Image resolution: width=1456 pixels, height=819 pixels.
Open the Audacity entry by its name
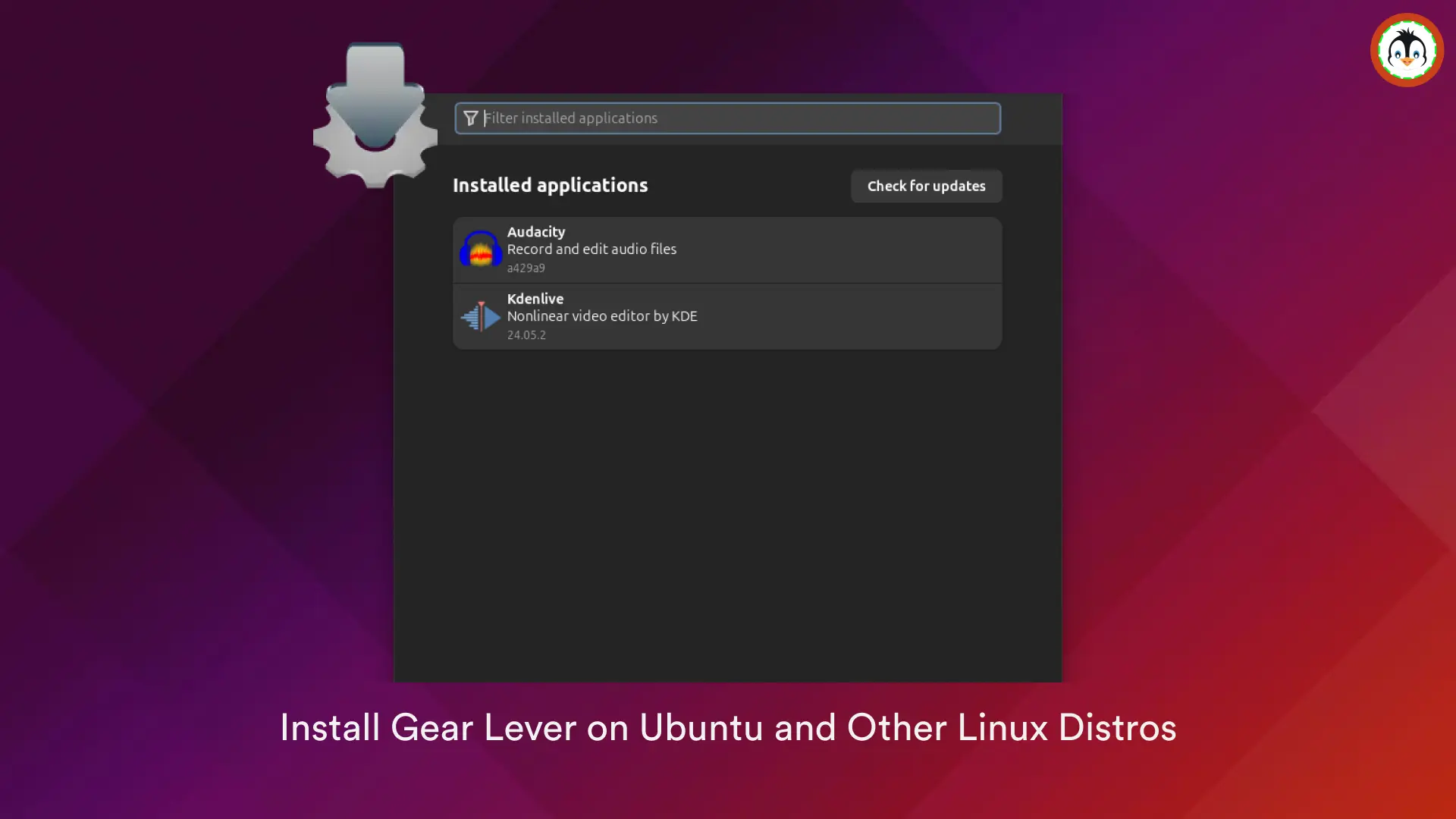535,232
